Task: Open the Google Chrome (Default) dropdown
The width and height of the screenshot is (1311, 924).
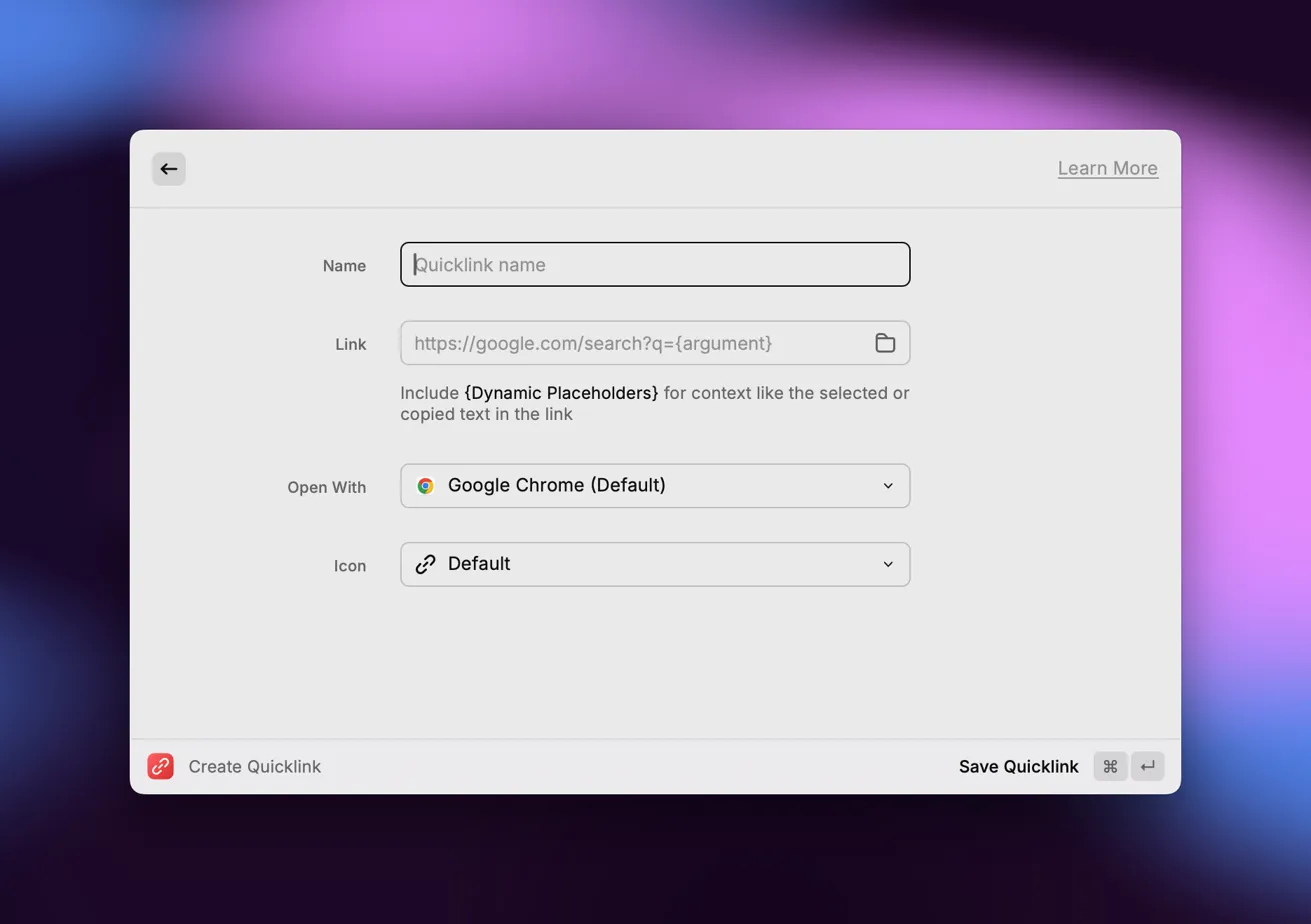Action: (x=655, y=486)
